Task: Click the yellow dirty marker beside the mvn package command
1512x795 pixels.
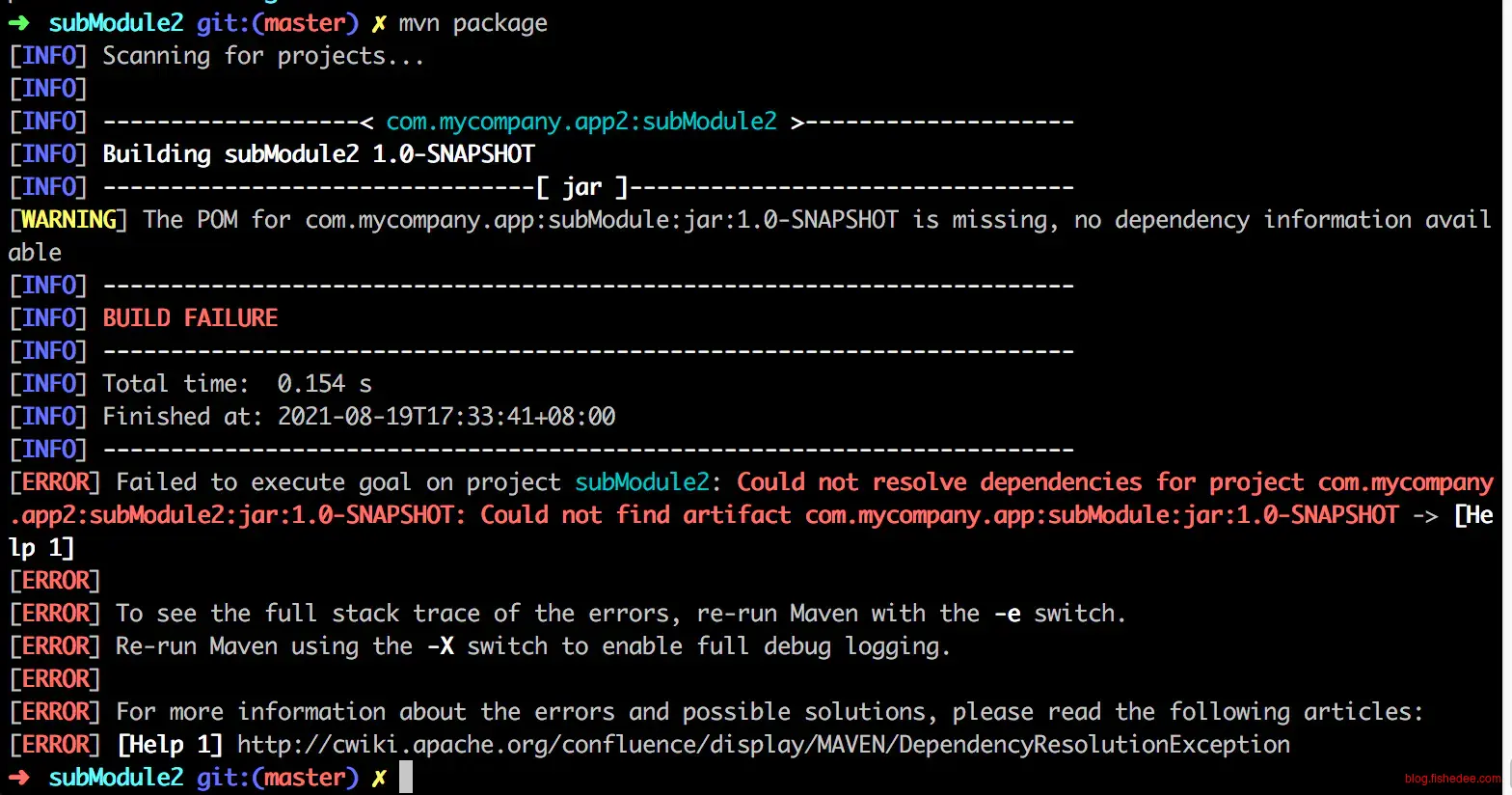Action: click(x=379, y=23)
